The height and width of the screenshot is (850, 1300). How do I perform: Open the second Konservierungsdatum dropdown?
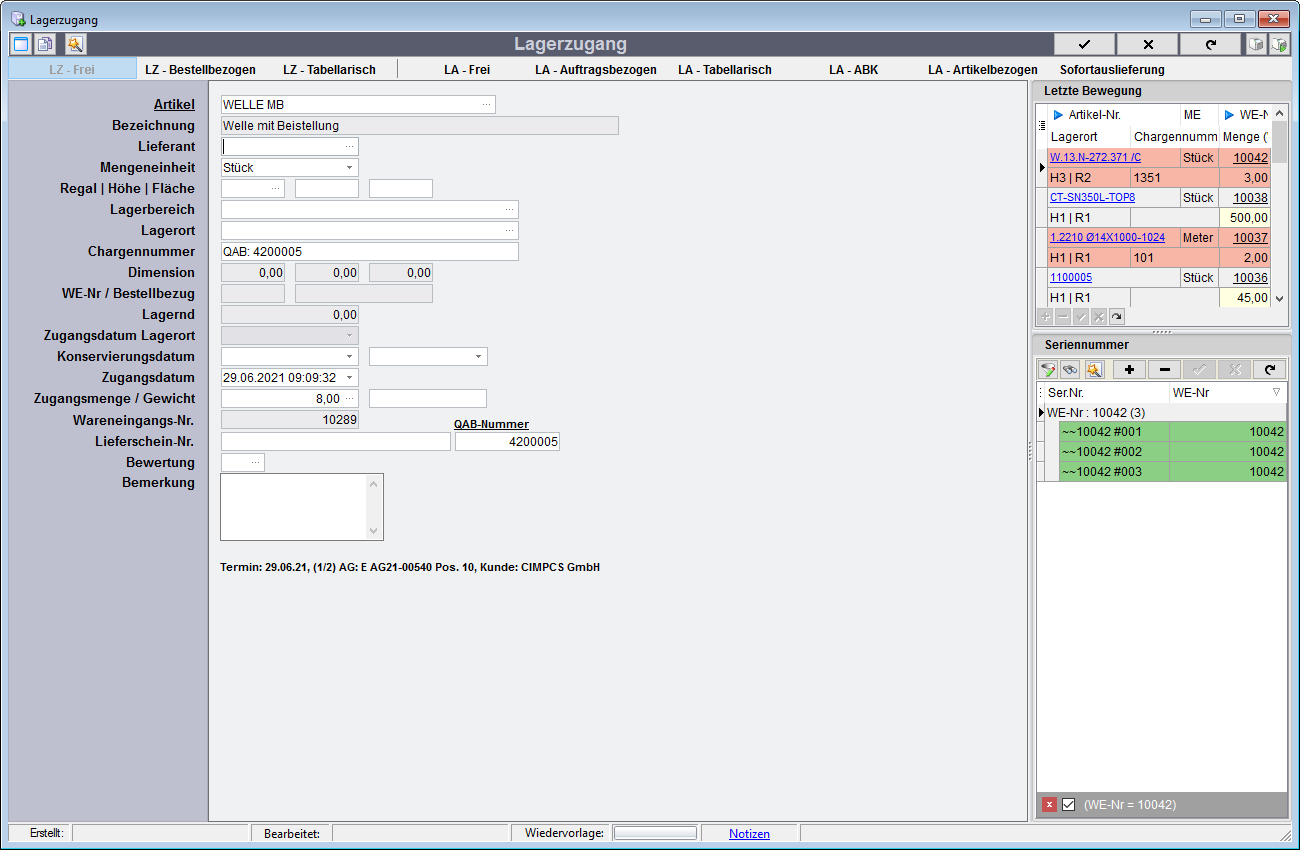pos(479,357)
